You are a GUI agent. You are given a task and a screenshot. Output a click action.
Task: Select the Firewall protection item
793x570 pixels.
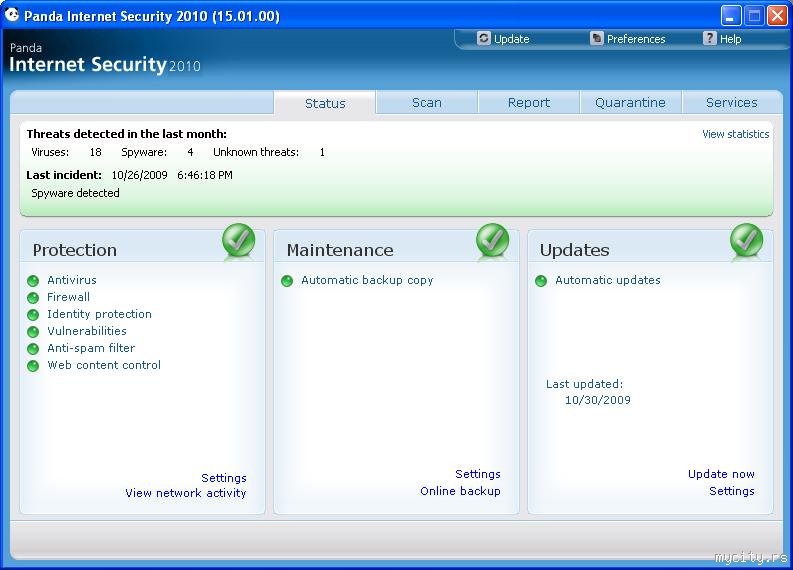pyautogui.click(x=68, y=297)
